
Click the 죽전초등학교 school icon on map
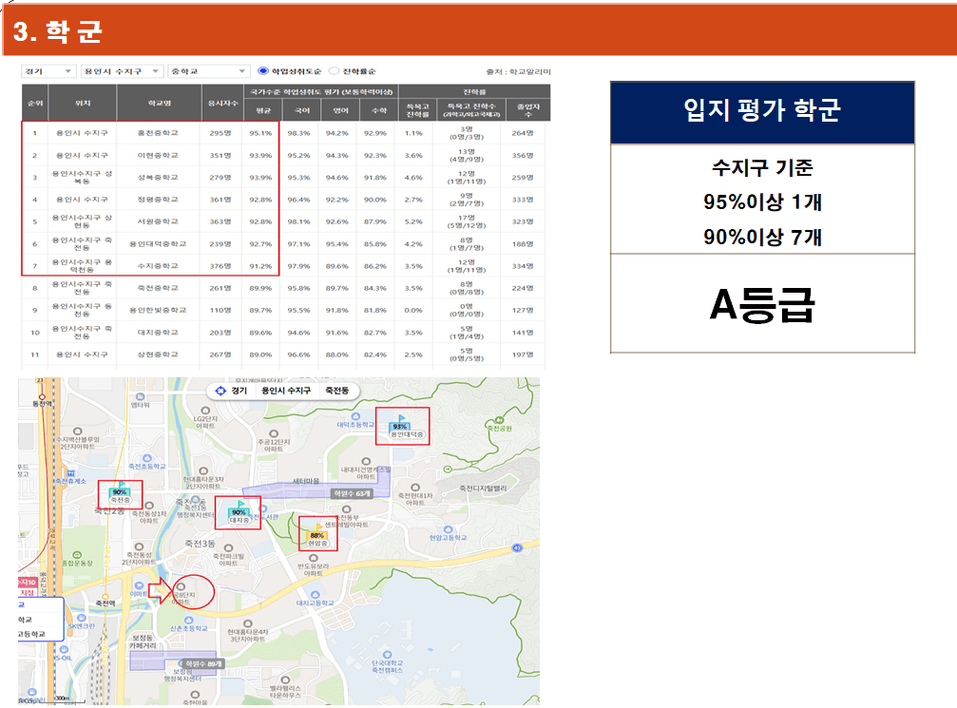[147, 458]
